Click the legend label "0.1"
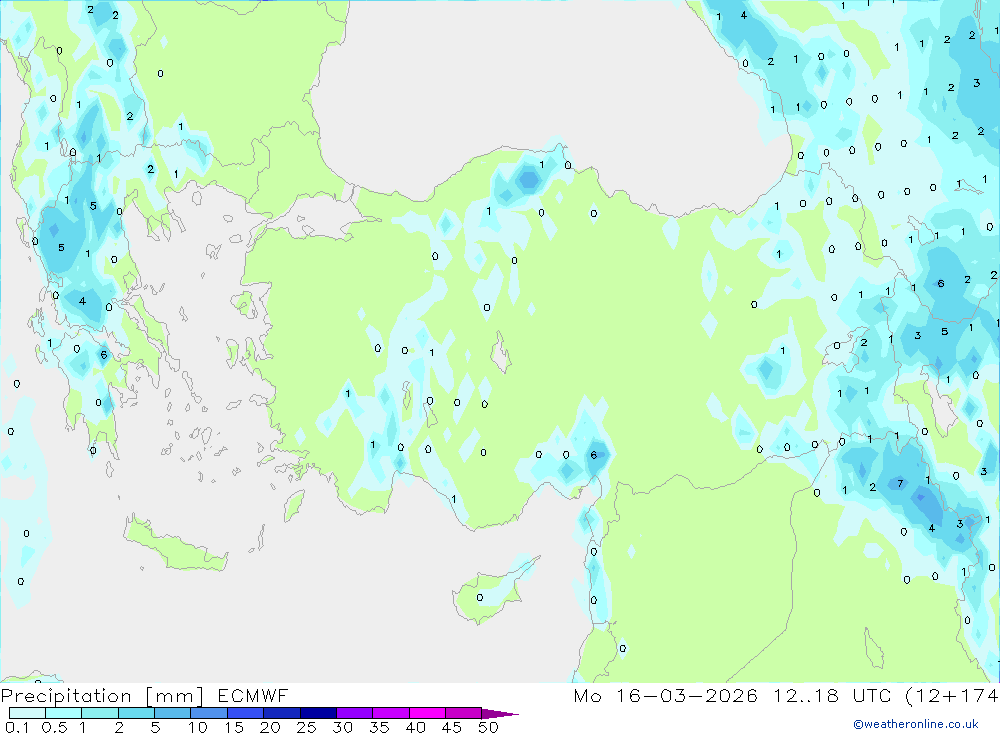The width and height of the screenshot is (1000, 733). point(17,727)
